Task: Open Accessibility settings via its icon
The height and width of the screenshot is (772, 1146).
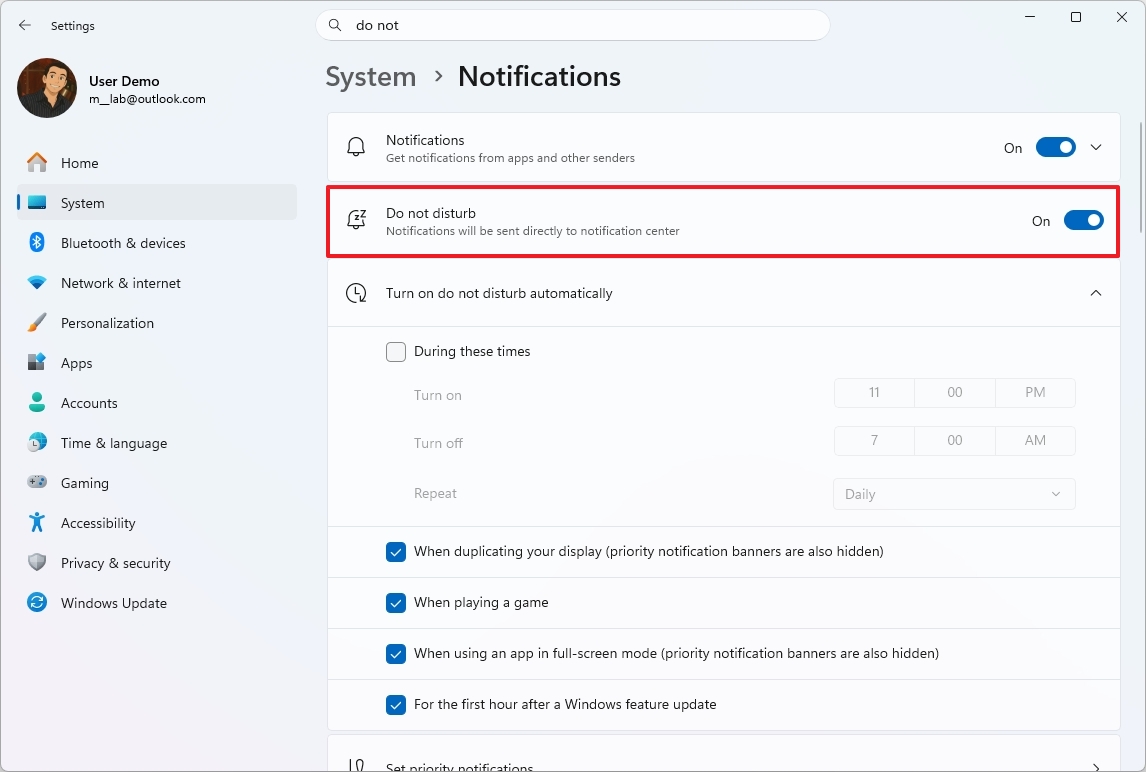Action: pyautogui.click(x=36, y=523)
